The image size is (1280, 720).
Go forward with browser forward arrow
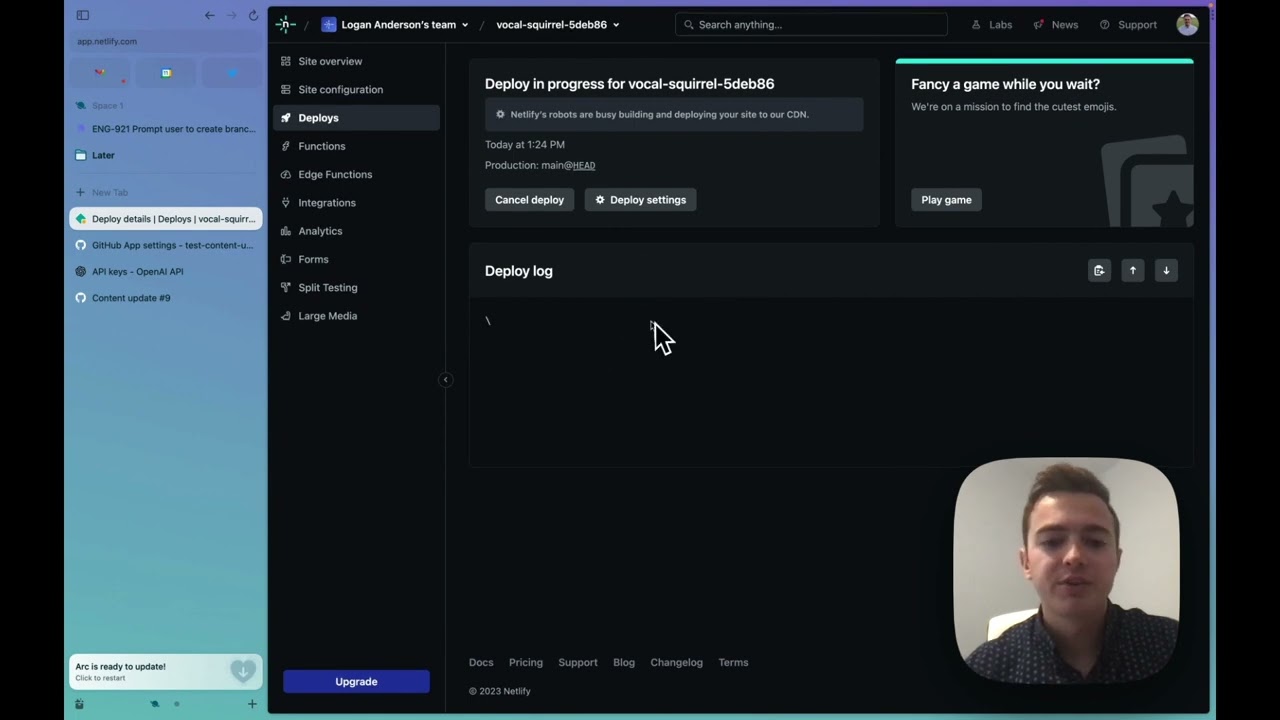231,15
